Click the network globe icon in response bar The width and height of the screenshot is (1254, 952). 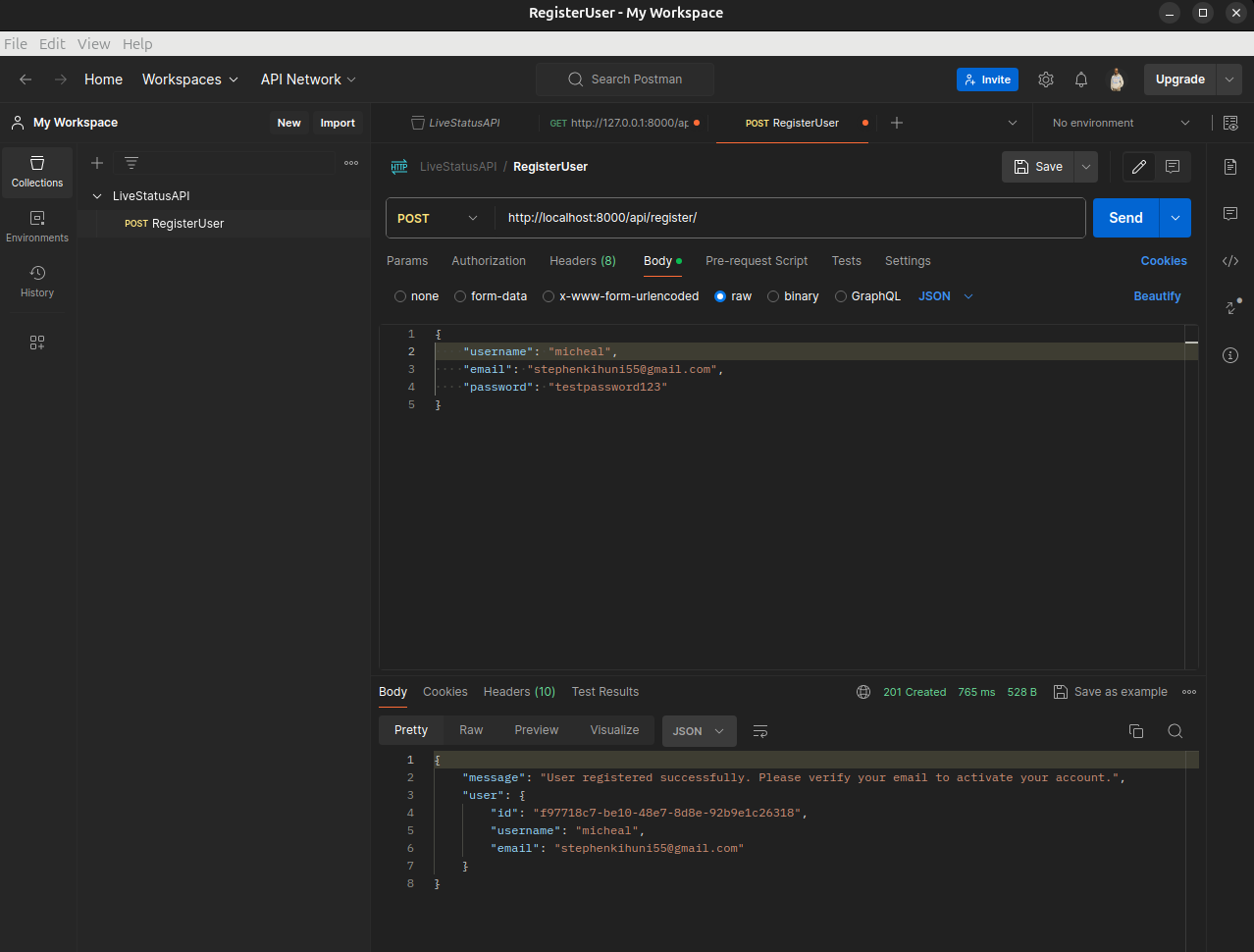[x=863, y=692]
